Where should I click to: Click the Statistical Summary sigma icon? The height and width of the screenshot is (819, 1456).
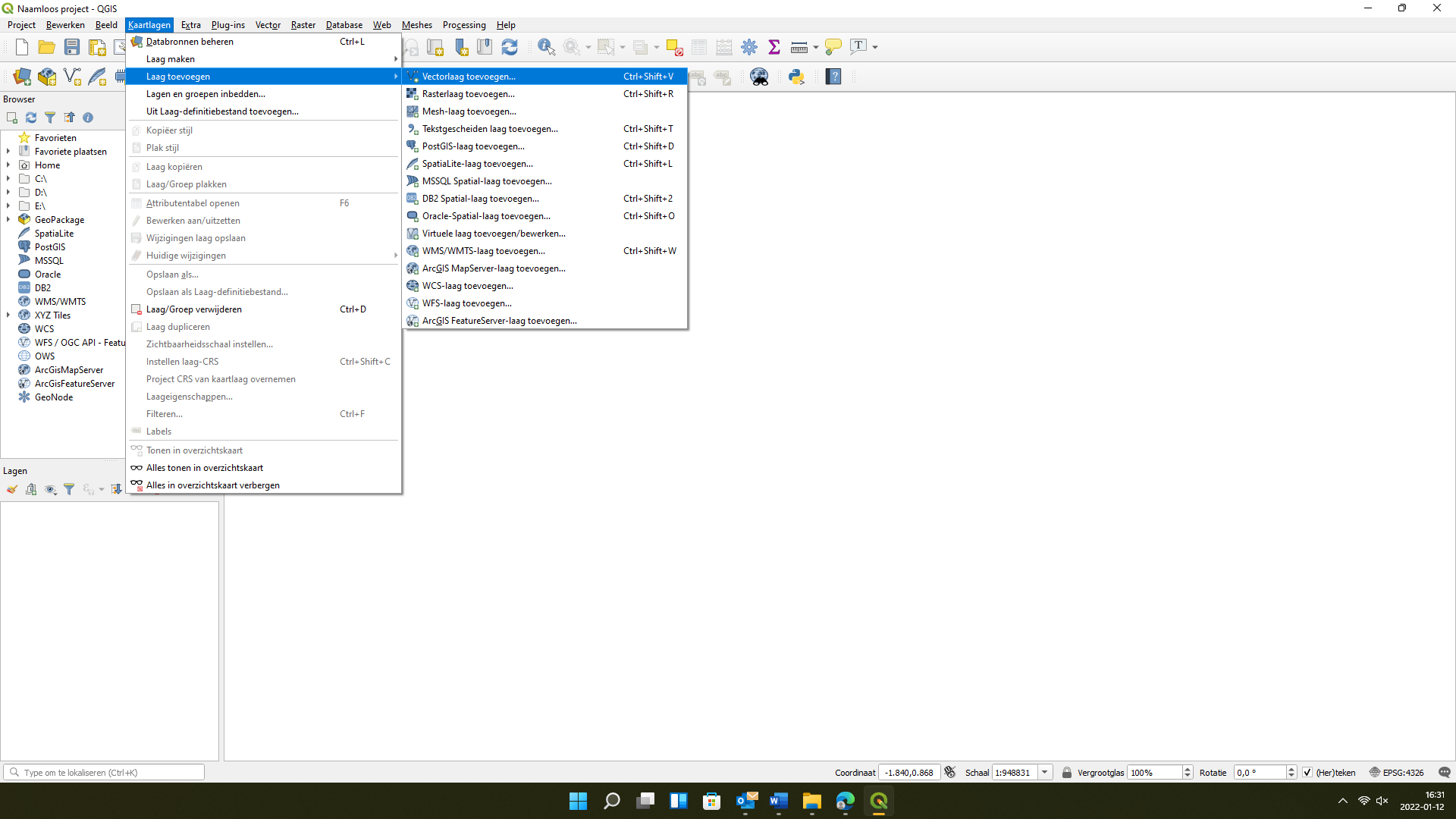[774, 47]
